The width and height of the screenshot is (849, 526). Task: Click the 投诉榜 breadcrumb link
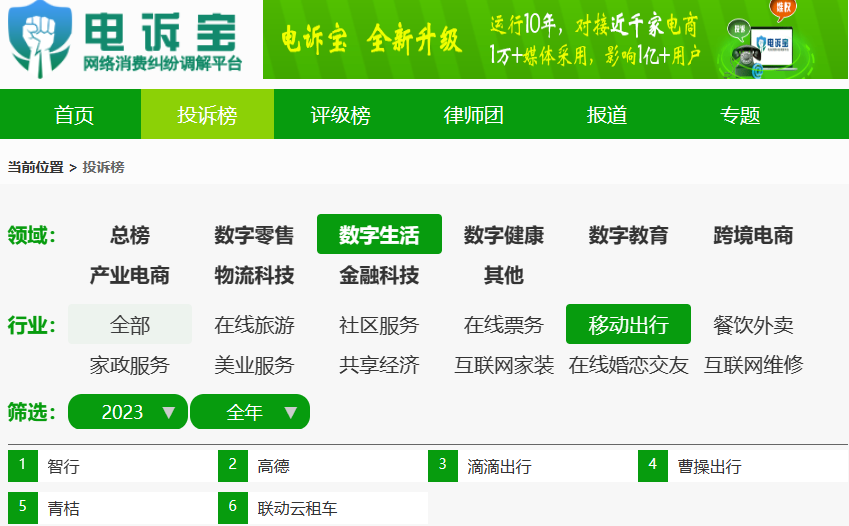point(103,167)
